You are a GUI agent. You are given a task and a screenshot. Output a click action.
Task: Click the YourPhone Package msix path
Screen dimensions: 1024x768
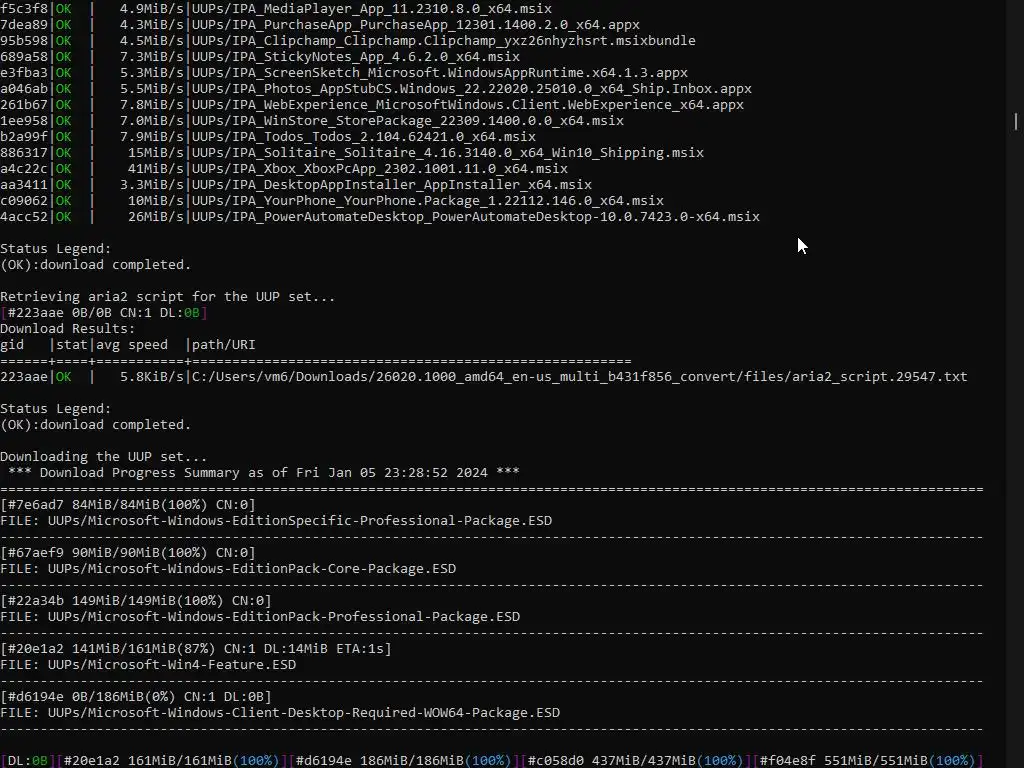pyautogui.click(x=428, y=200)
